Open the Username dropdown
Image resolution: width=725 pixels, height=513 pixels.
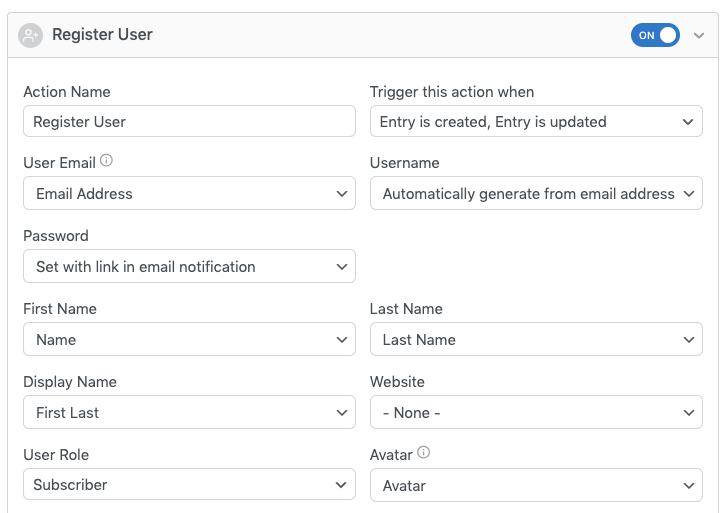coord(536,193)
